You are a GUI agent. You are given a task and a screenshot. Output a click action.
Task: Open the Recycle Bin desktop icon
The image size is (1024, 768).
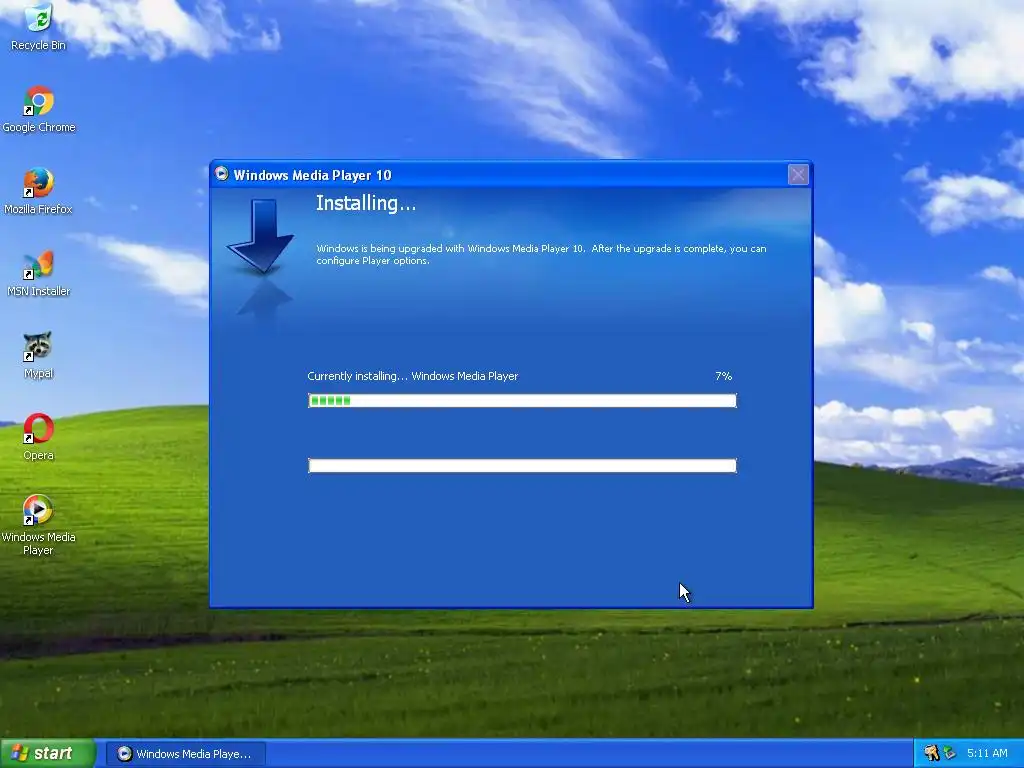click(39, 27)
